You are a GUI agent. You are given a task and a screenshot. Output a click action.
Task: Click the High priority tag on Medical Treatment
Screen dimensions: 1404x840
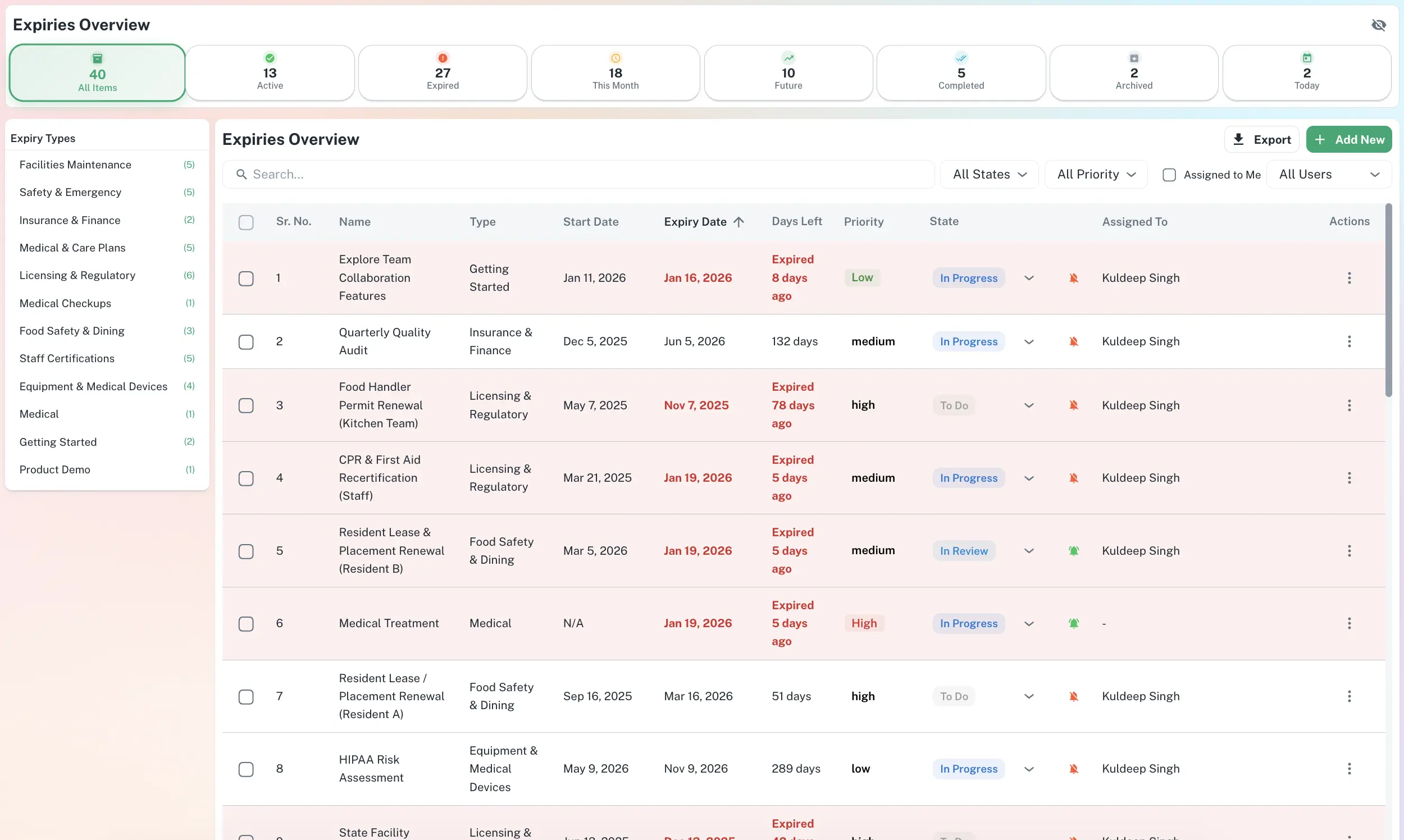click(x=864, y=623)
